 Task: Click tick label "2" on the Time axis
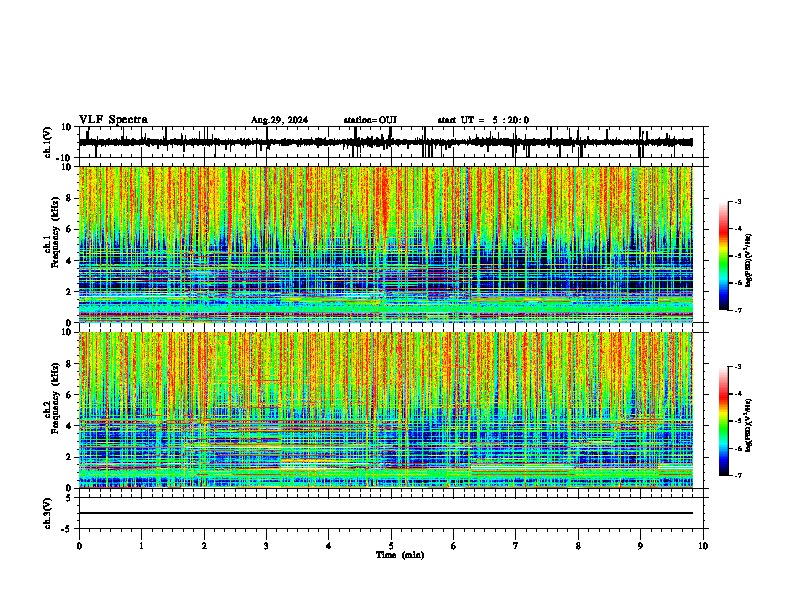(204, 546)
